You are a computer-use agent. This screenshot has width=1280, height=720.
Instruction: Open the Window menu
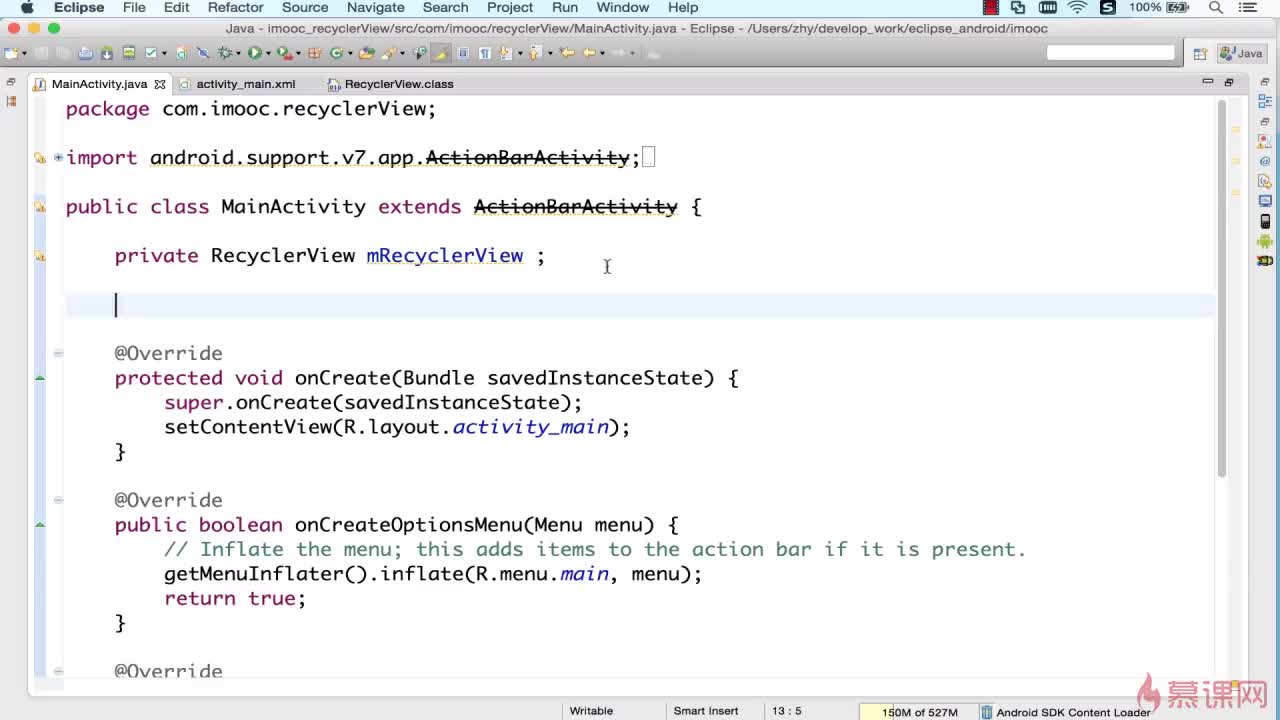tap(623, 8)
